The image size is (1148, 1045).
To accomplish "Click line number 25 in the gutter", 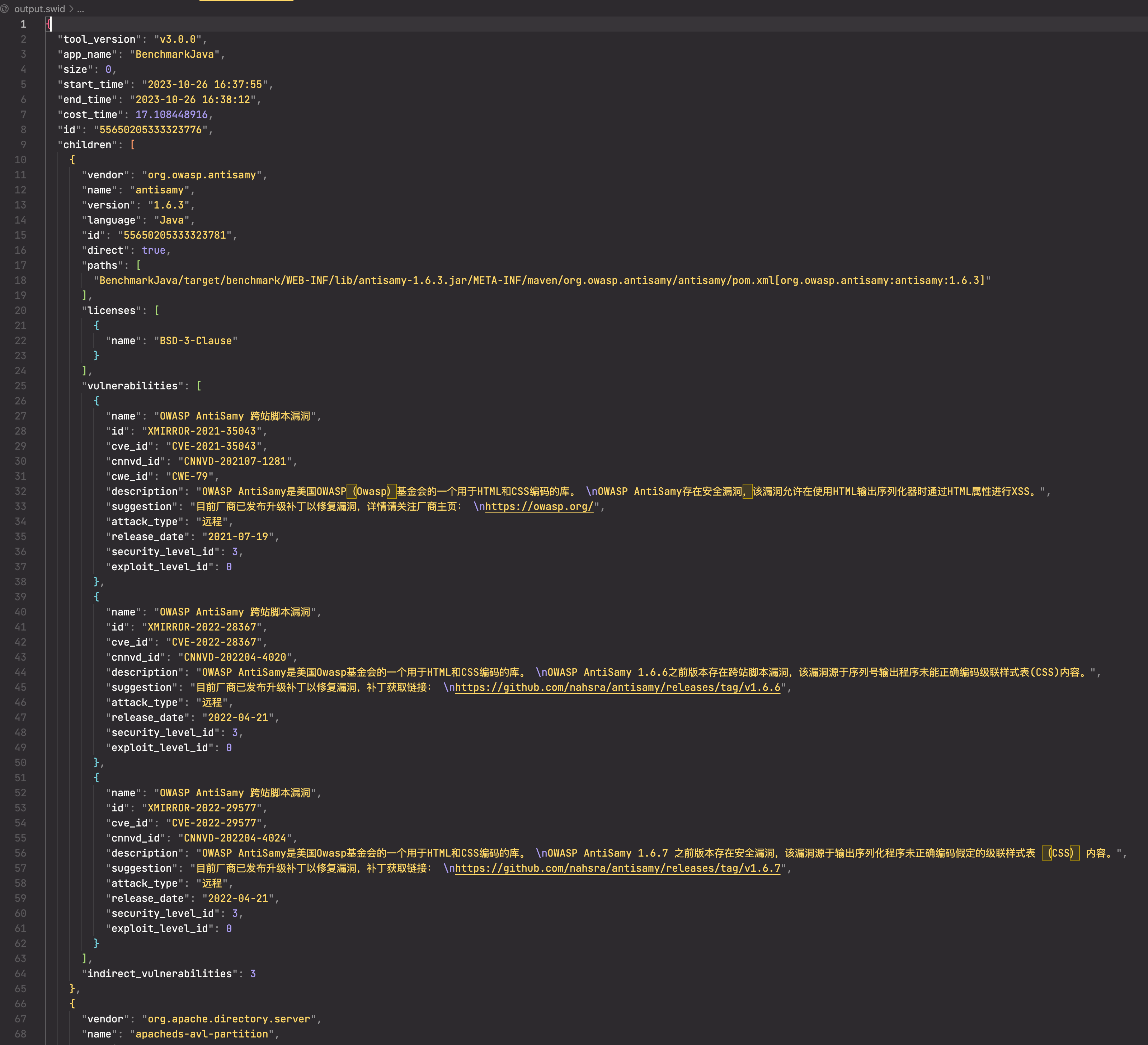I will pyautogui.click(x=20, y=385).
